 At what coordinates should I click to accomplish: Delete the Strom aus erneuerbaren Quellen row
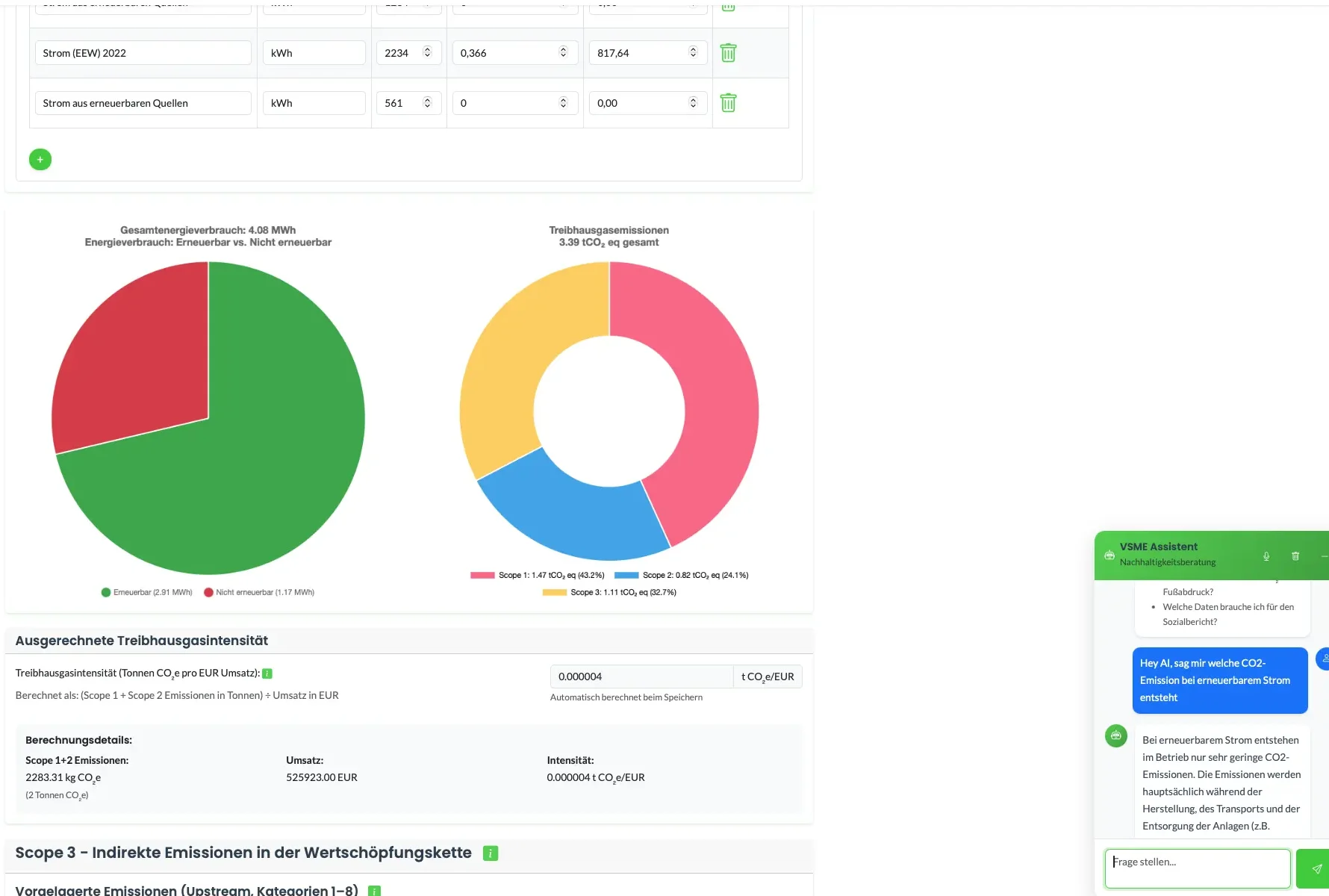(728, 103)
